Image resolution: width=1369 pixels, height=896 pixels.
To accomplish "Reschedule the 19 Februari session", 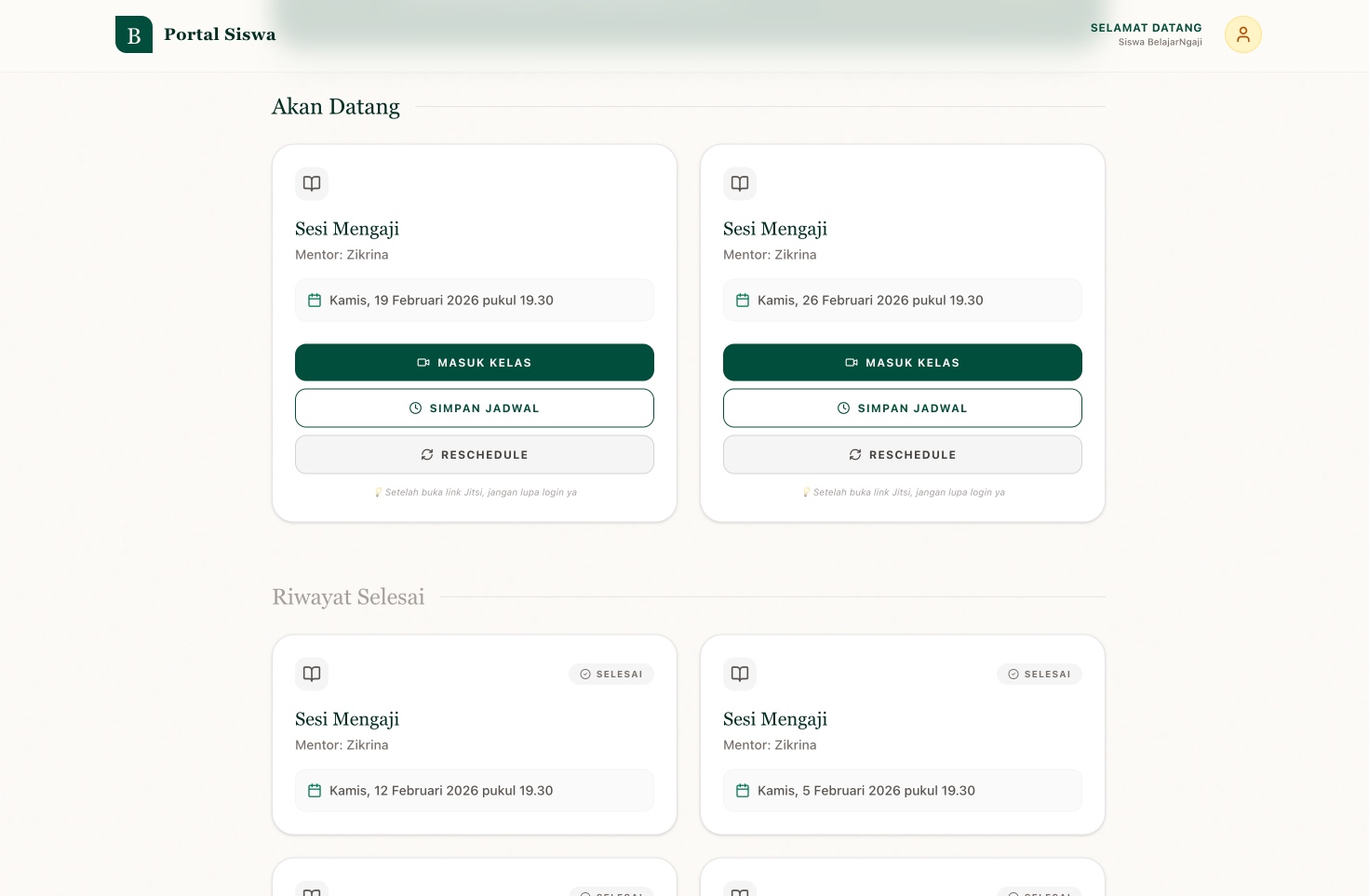I will (x=475, y=455).
